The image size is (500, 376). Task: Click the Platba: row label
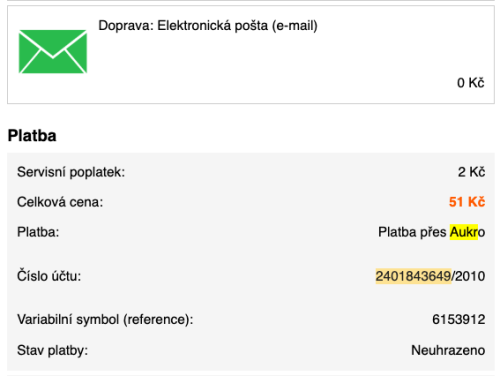(38, 232)
